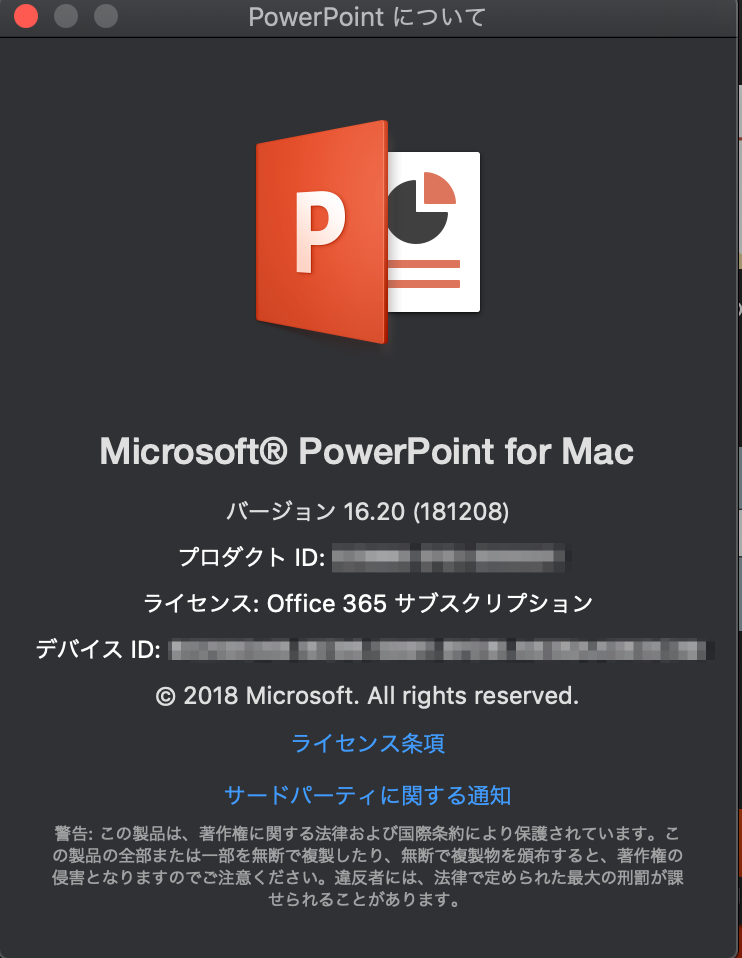Click the プロダクト ID label
The image size is (742, 958).
pos(252,557)
